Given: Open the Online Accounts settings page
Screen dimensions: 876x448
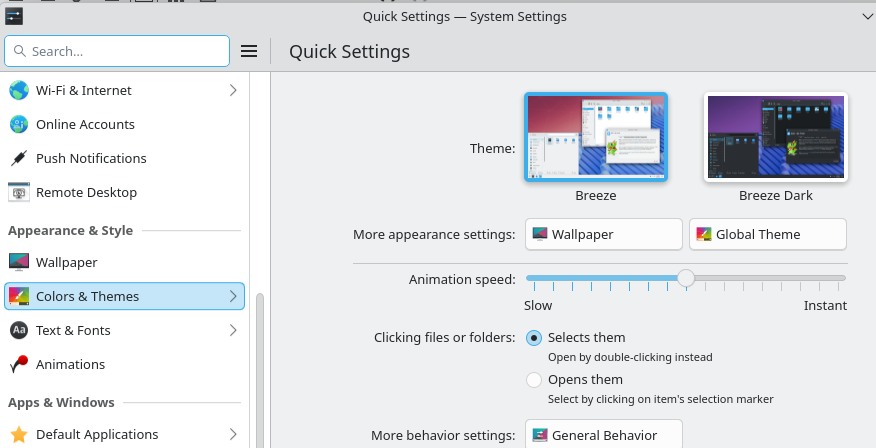Looking at the screenshot, I should click(x=125, y=124).
